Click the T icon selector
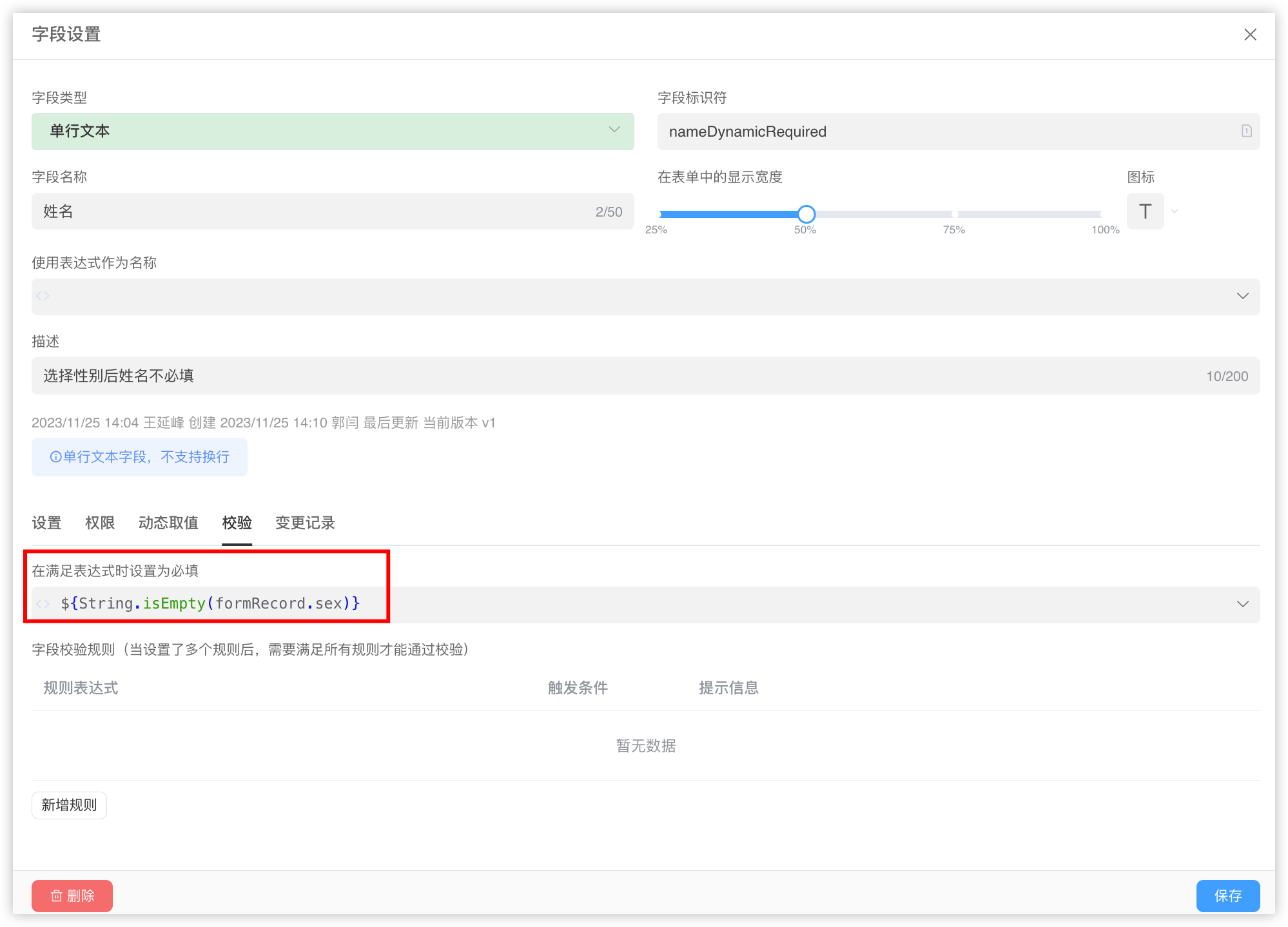1288x927 pixels. 1145,211
